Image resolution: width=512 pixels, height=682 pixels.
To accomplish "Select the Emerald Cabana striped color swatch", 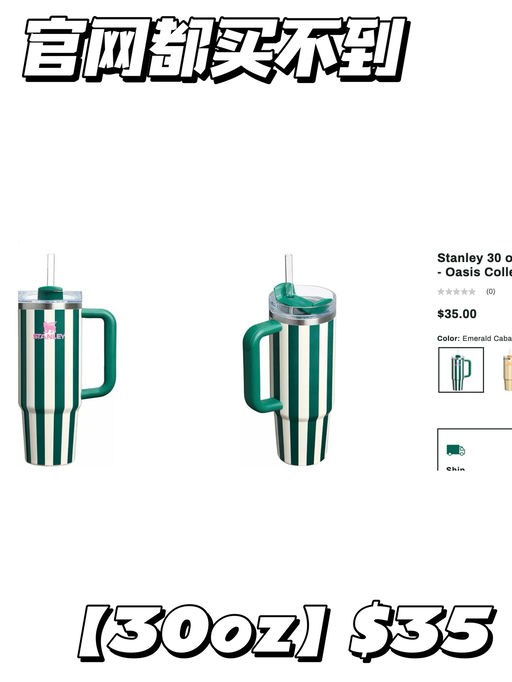I will [461, 370].
